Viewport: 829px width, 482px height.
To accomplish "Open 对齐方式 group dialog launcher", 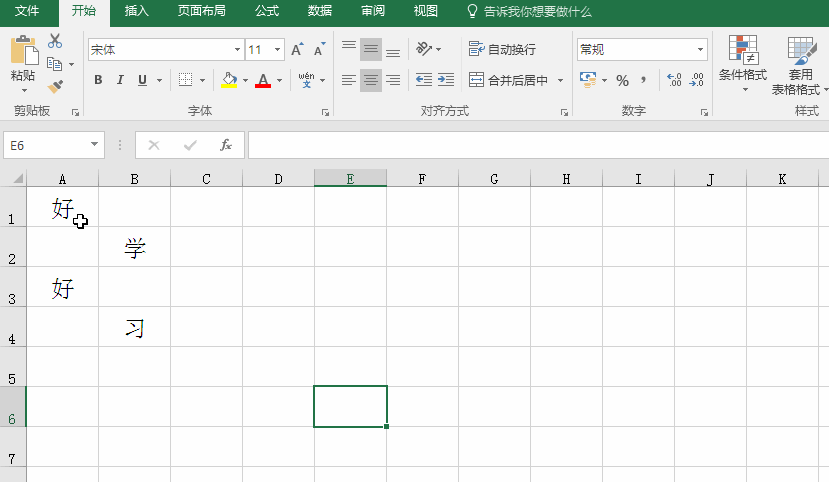I will [x=565, y=112].
